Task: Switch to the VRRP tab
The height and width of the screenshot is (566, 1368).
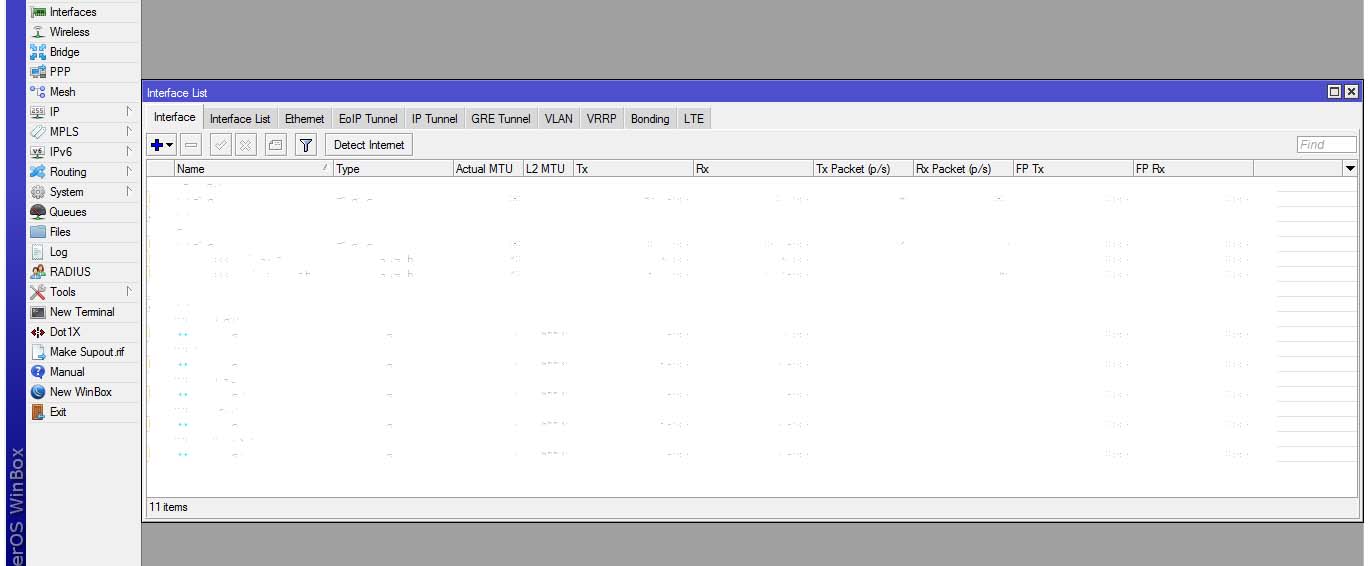Action: click(602, 118)
